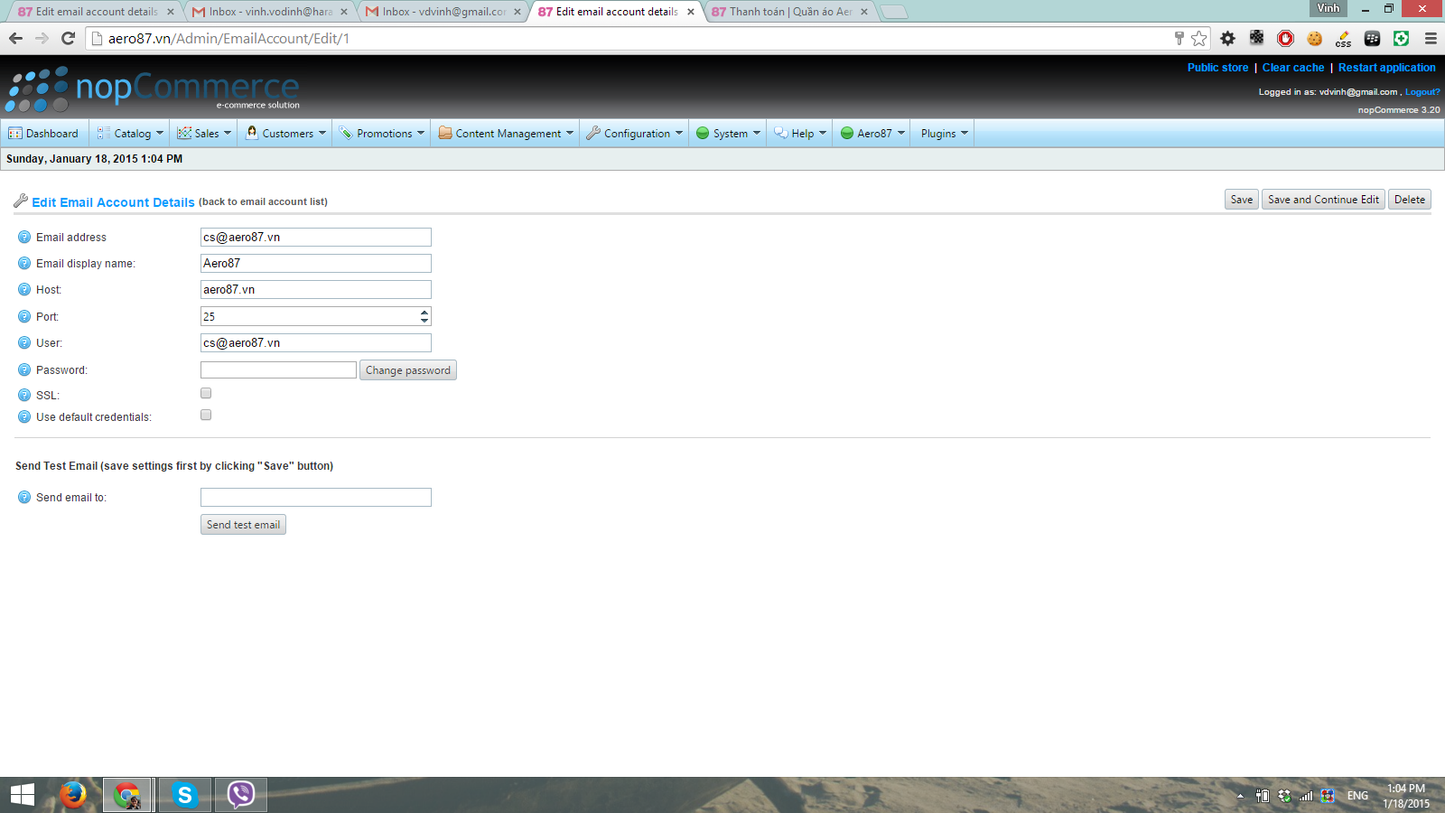Open Firefox from taskbar
The image size is (1445, 813).
point(73,795)
